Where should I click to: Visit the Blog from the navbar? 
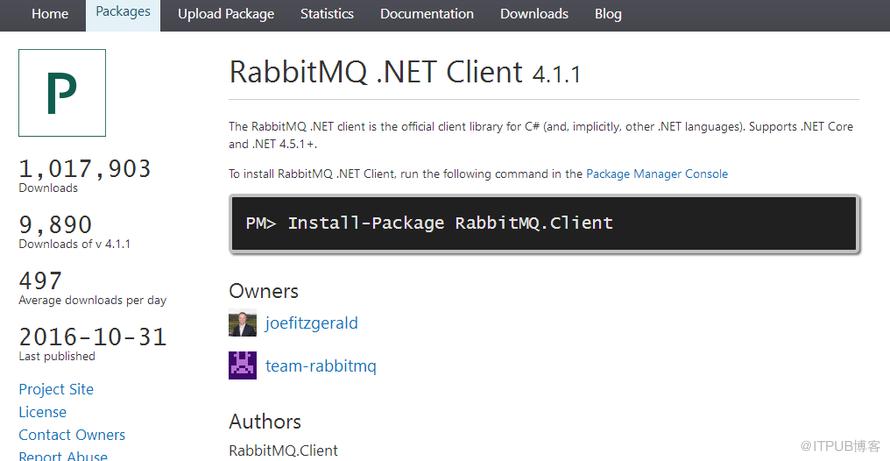[608, 14]
